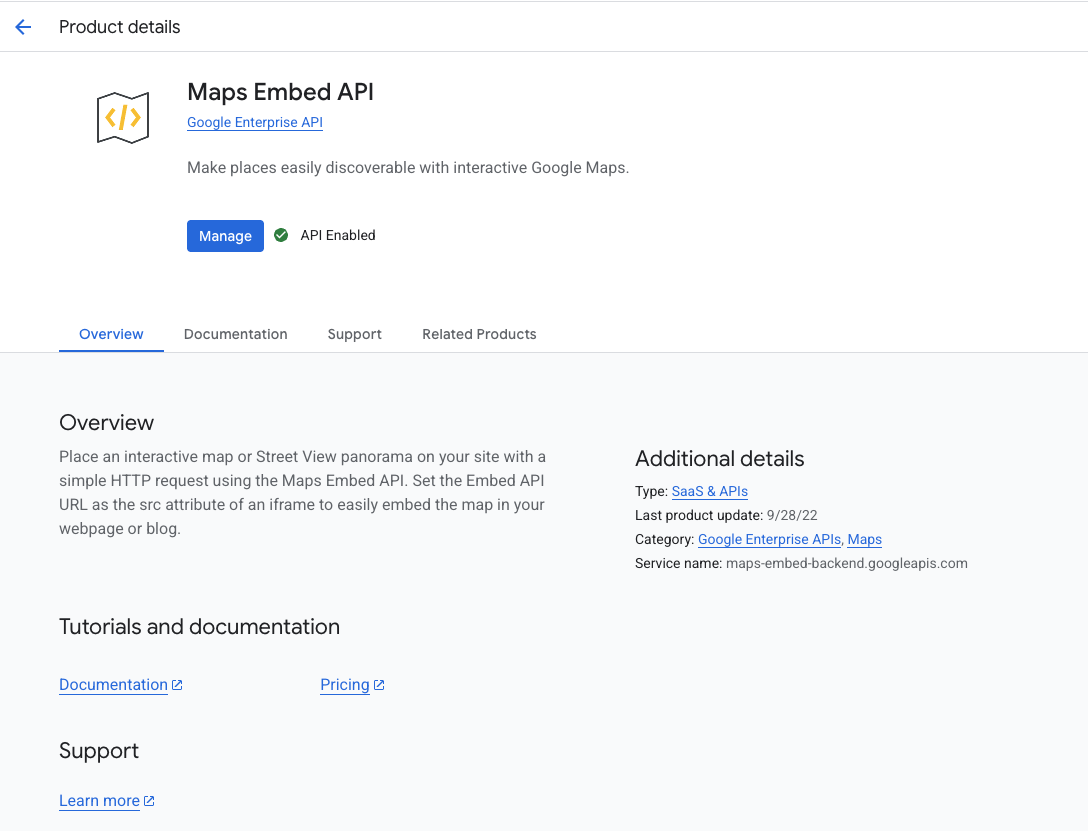Viewport: 1088px width, 831px height.
Task: Click external-link icon beside Documentation link
Action: pyautogui.click(x=177, y=685)
